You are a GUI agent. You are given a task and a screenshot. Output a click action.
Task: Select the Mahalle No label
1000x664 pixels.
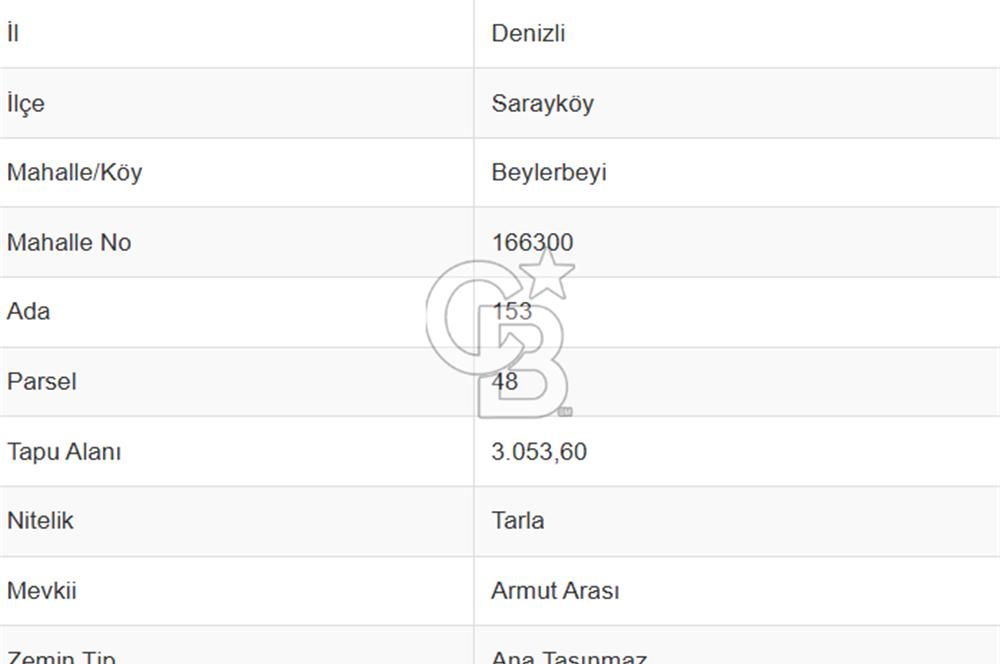click(69, 242)
